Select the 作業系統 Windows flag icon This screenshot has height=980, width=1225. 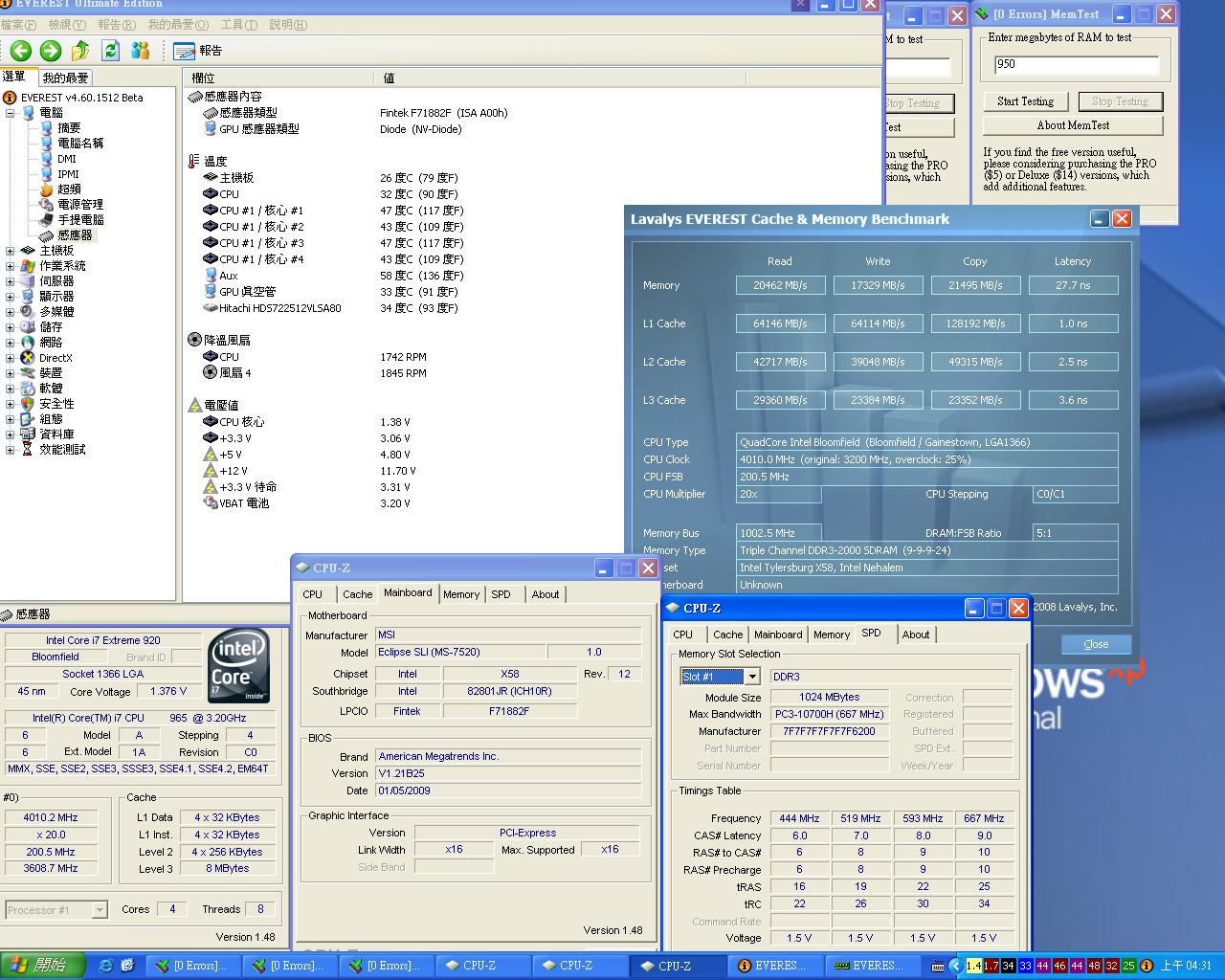click(28, 266)
